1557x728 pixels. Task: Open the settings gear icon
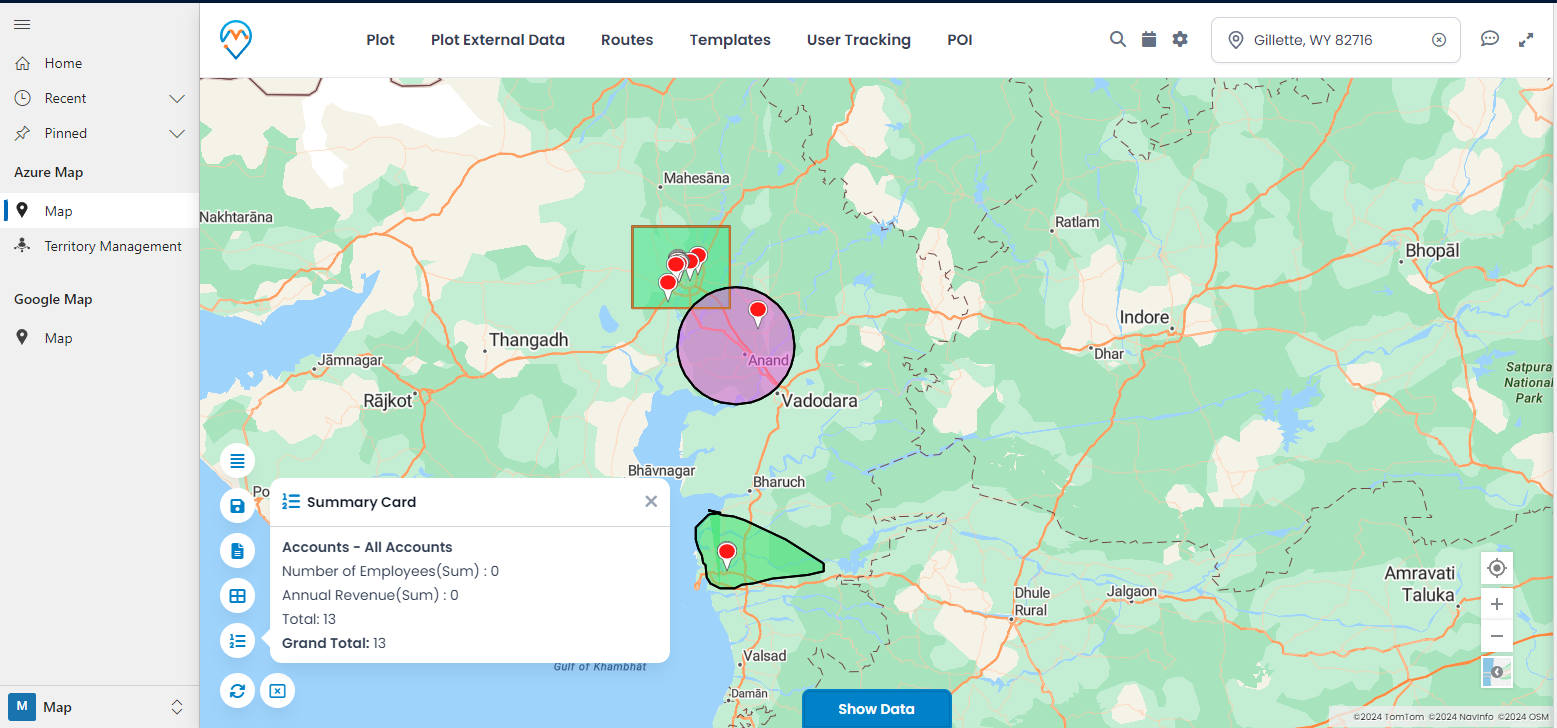point(1180,39)
